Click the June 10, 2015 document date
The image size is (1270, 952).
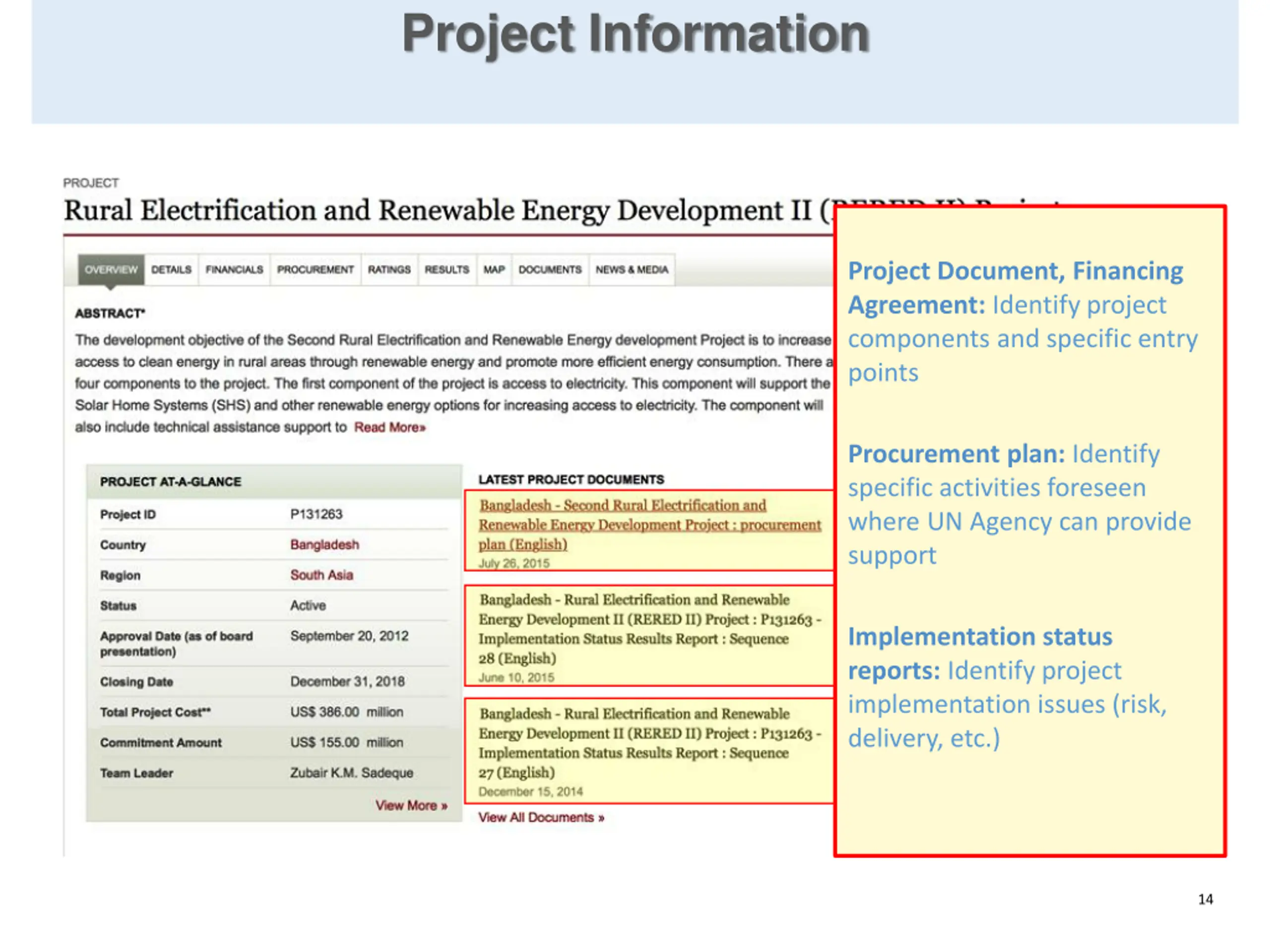pos(516,678)
